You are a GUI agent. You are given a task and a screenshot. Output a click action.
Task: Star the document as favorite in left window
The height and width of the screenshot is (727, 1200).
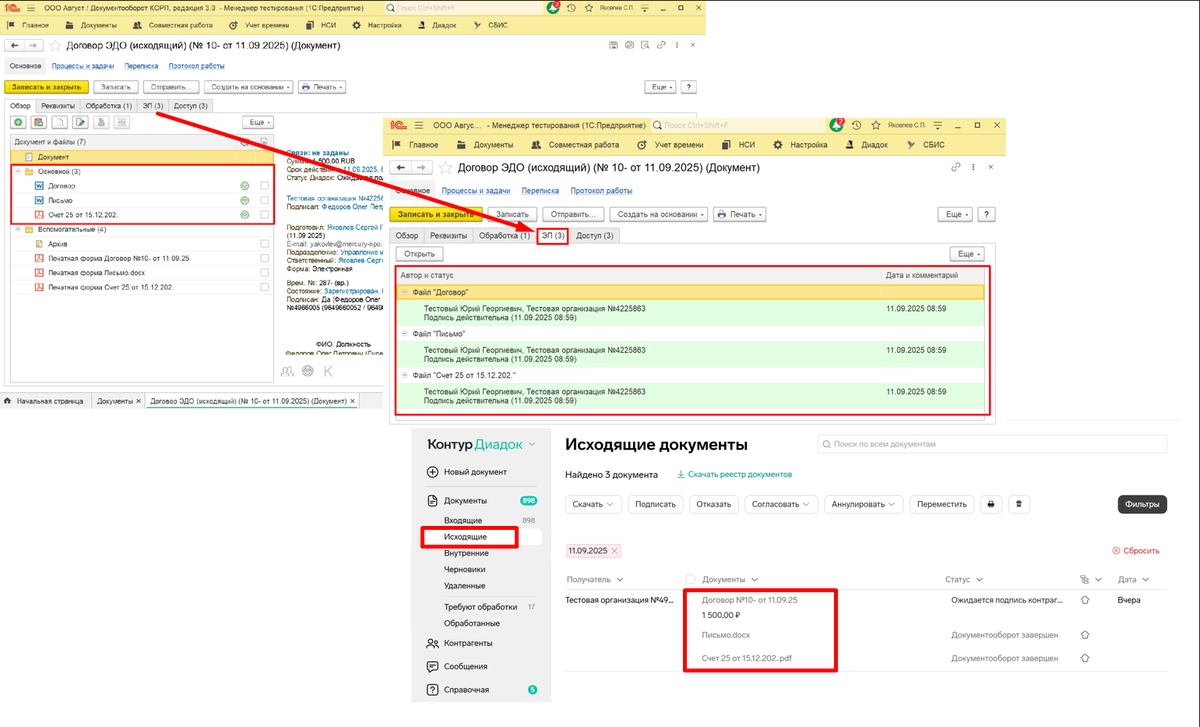point(55,46)
